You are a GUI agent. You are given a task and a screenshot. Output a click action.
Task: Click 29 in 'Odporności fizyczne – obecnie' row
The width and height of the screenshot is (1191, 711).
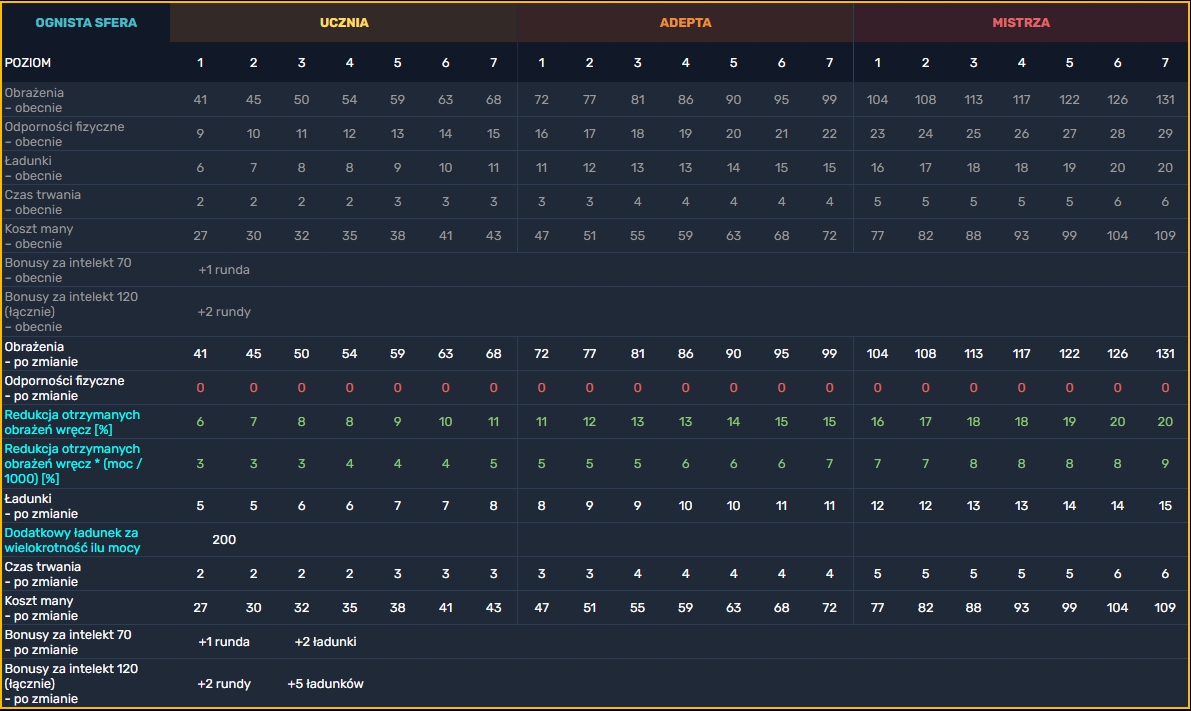pos(1165,134)
